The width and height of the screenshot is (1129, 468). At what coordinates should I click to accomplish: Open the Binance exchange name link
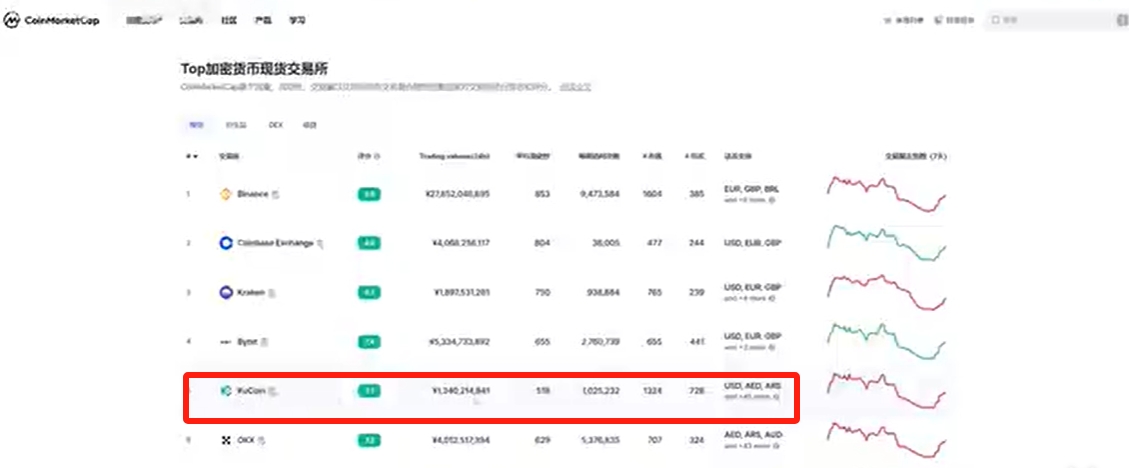point(253,194)
